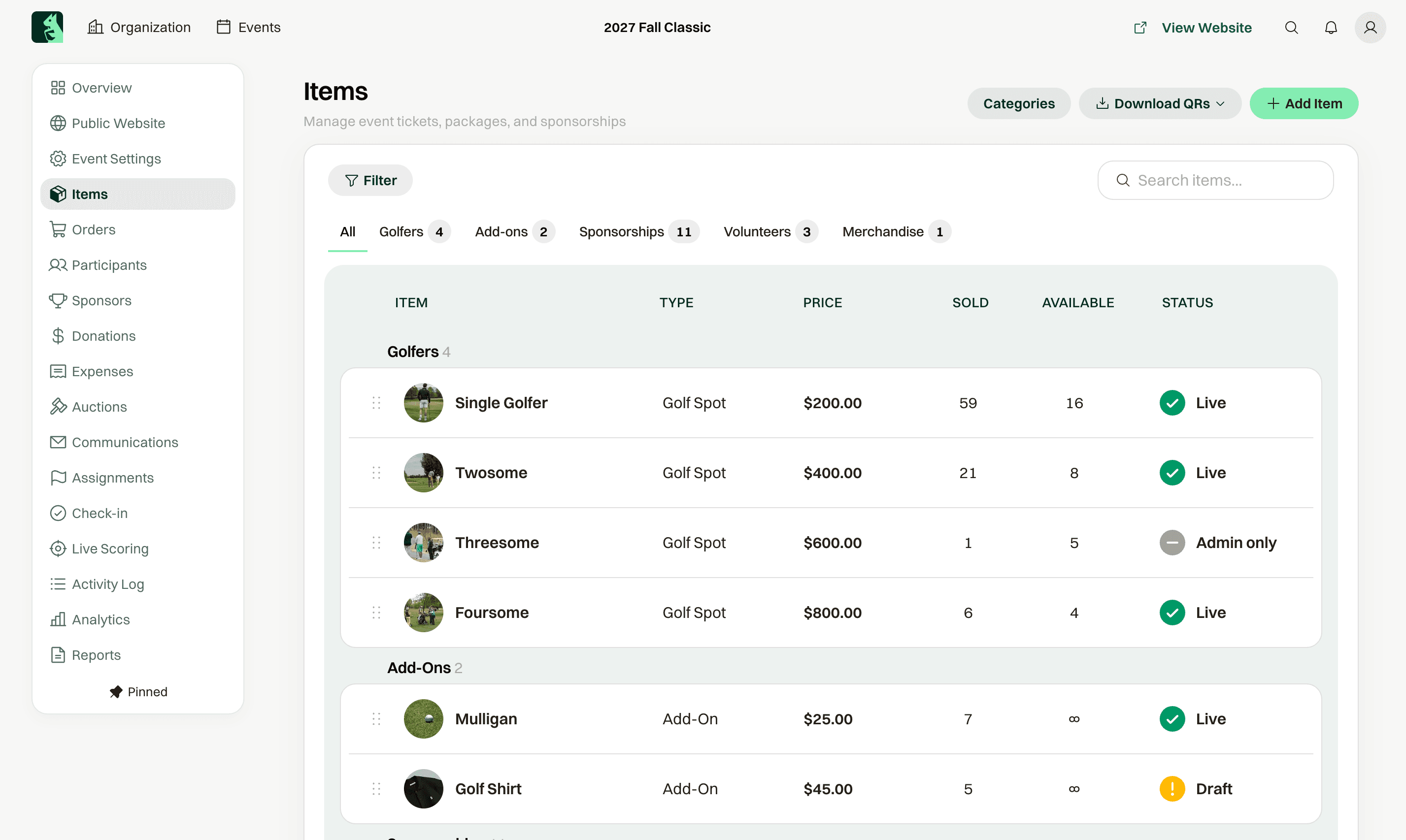Open the Orders page

(137, 229)
